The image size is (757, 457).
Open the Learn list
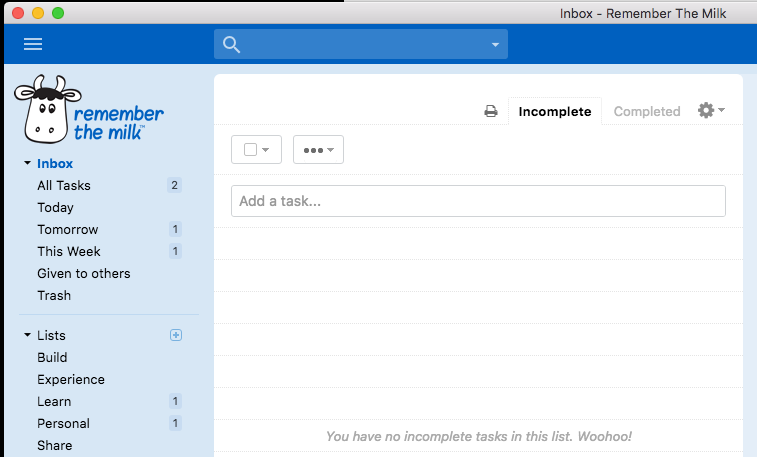pyautogui.click(x=54, y=402)
